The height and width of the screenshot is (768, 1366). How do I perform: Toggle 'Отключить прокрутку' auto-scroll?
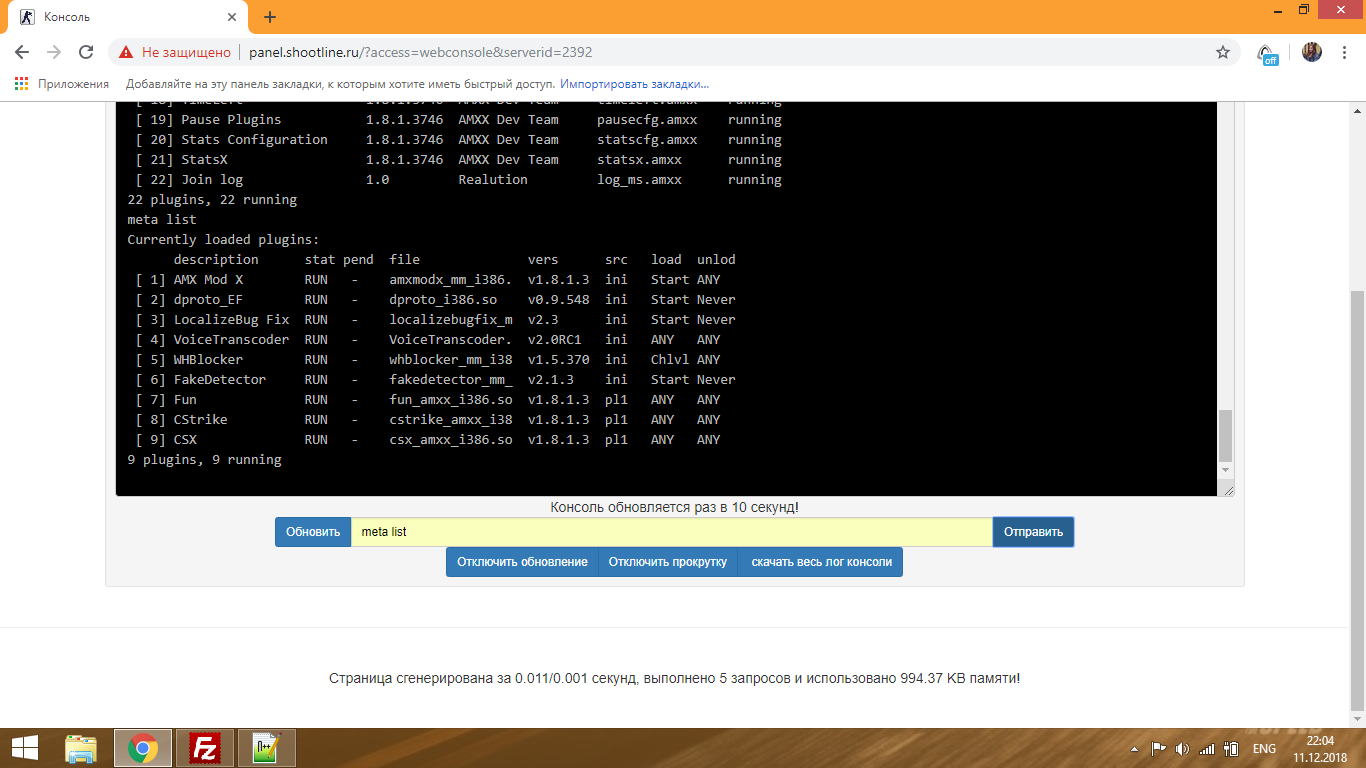[667, 562]
